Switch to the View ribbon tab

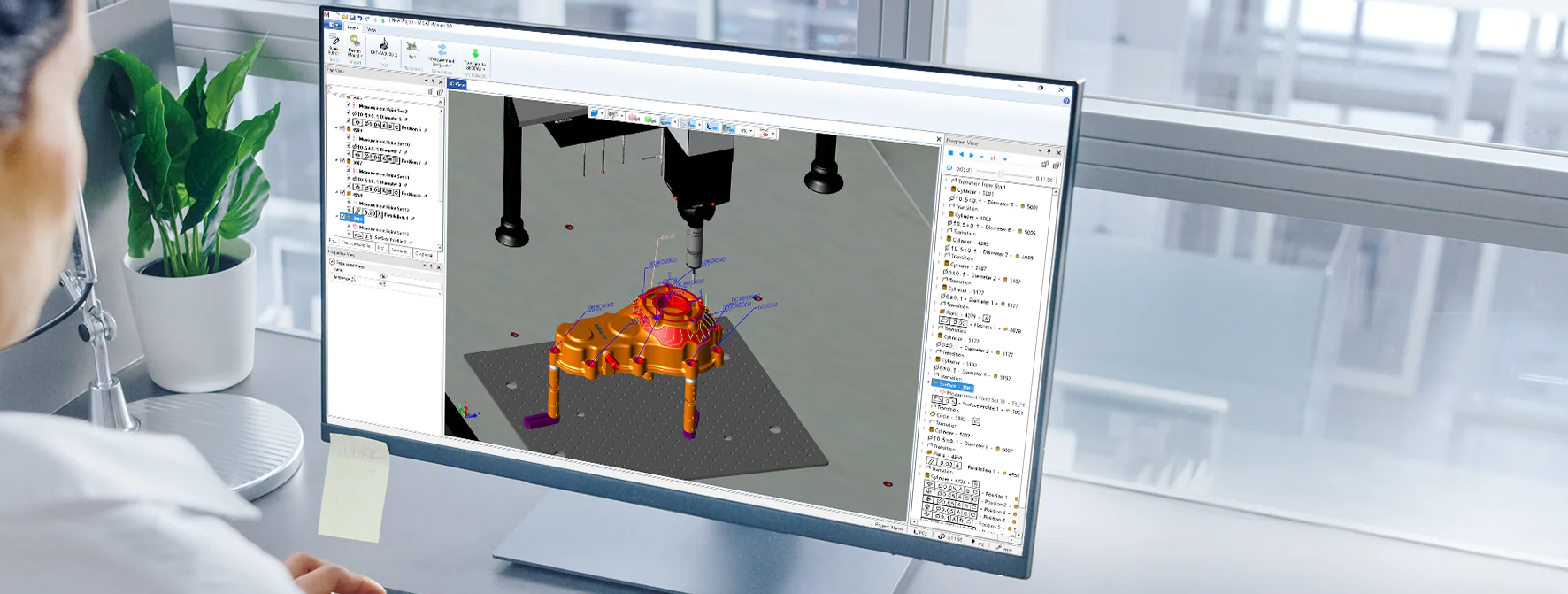(372, 29)
